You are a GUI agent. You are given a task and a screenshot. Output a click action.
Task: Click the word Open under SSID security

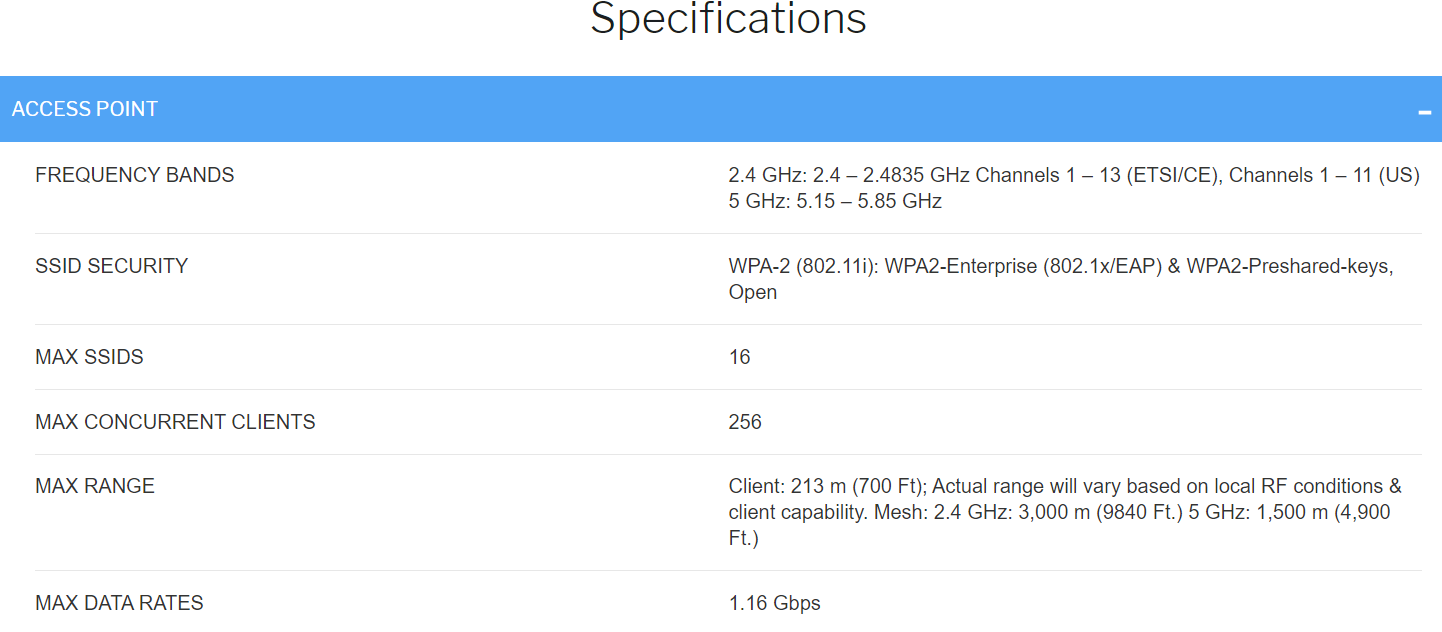(753, 293)
